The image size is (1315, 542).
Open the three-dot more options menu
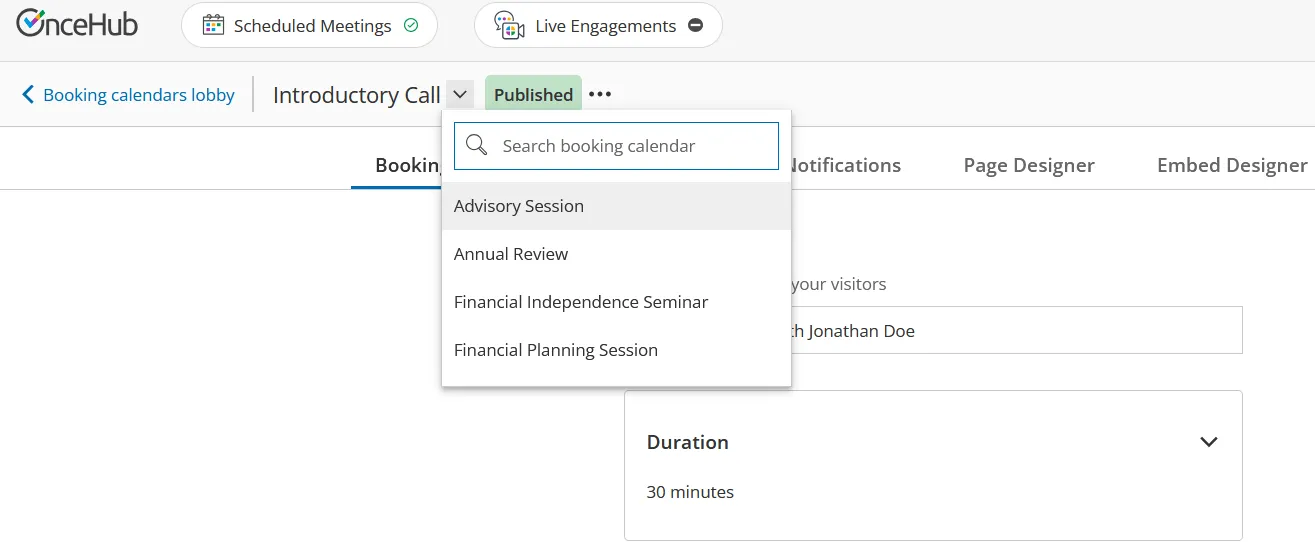(599, 94)
